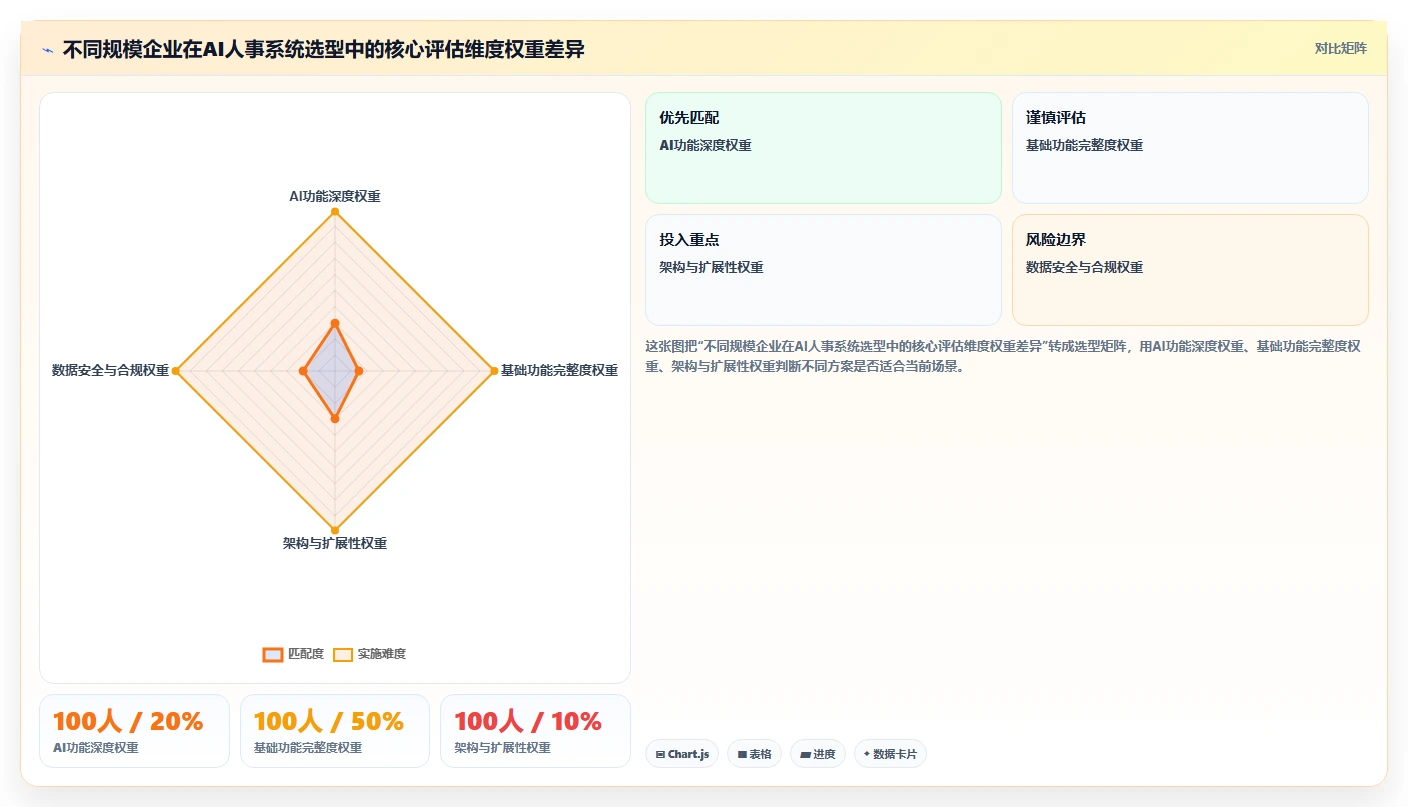Toggle the 匹配度 legend swatch

pyautogui.click(x=272, y=654)
